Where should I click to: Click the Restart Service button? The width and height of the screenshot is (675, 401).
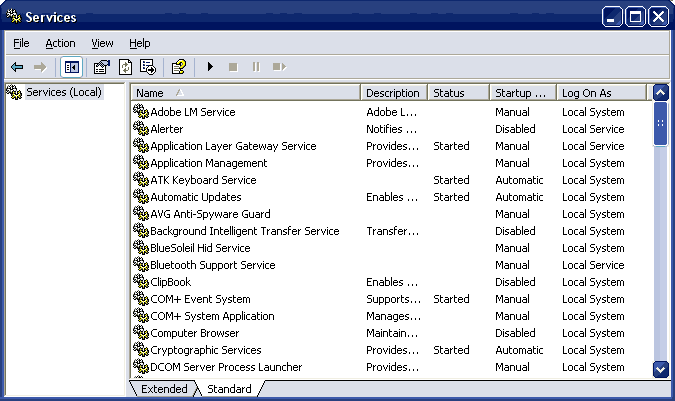pos(279,67)
